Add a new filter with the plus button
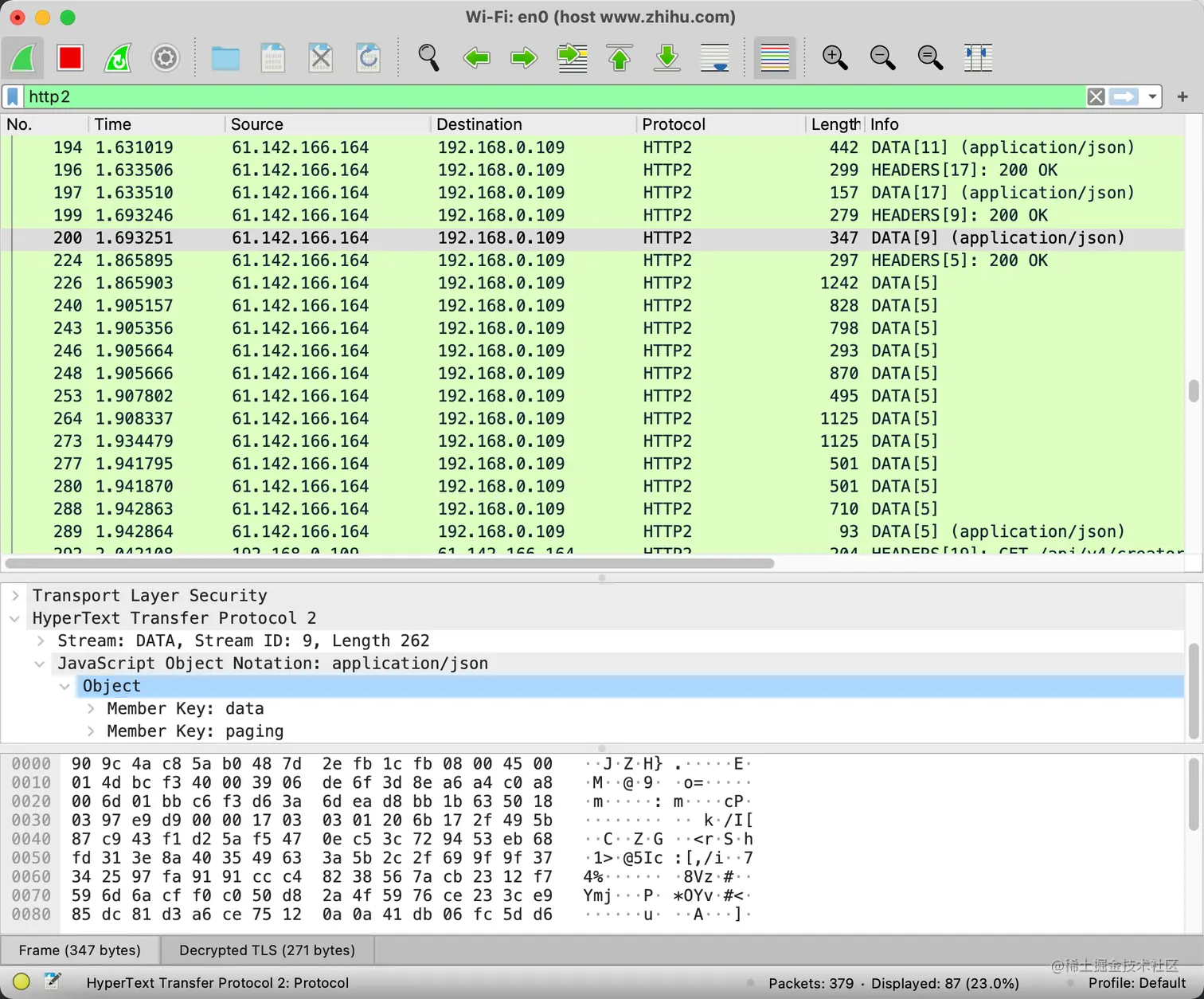 (x=1183, y=96)
